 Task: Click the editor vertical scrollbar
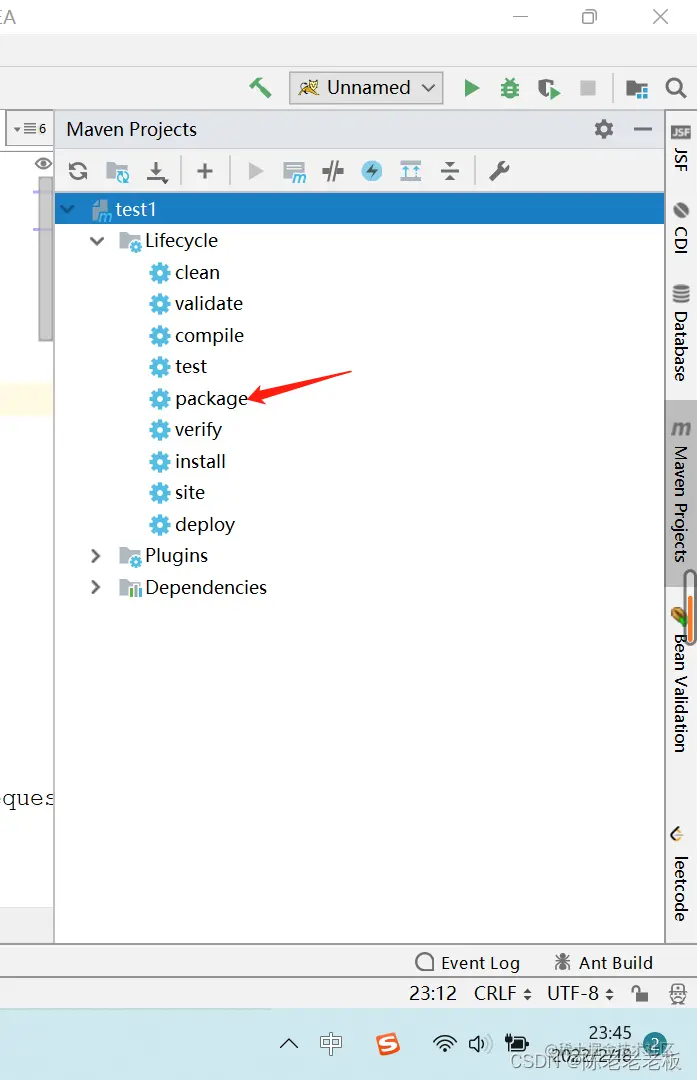pyautogui.click(x=45, y=259)
